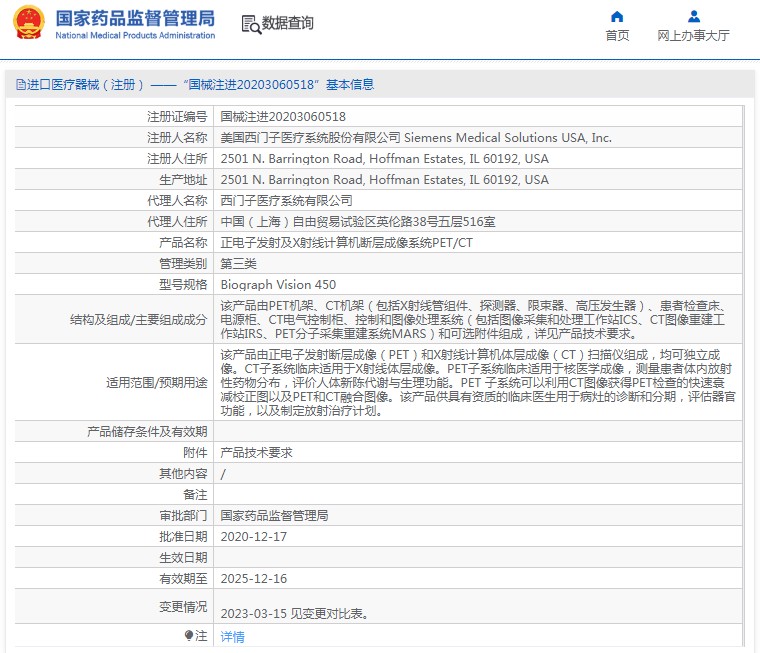Select registration number 国械注进20203060518 value
This screenshot has height=653, width=760.
[283, 117]
